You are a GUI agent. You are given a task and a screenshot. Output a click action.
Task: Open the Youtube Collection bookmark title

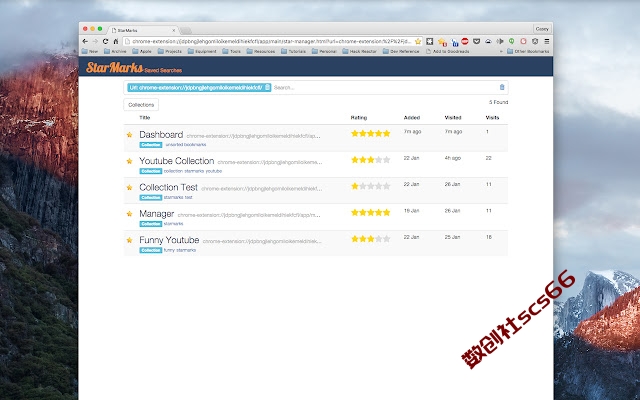point(177,161)
